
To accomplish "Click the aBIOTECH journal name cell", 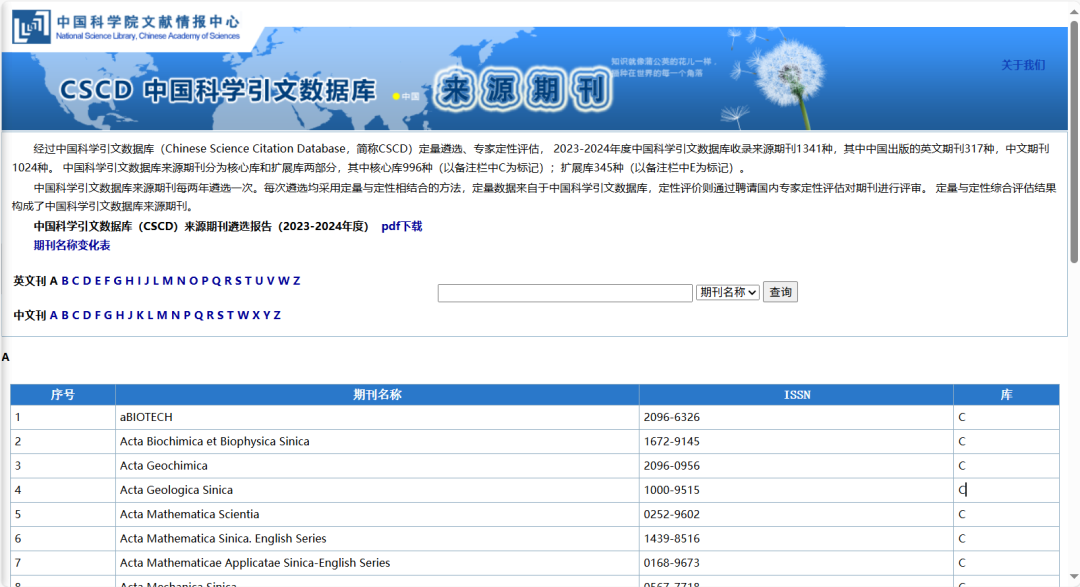I will (x=145, y=417).
